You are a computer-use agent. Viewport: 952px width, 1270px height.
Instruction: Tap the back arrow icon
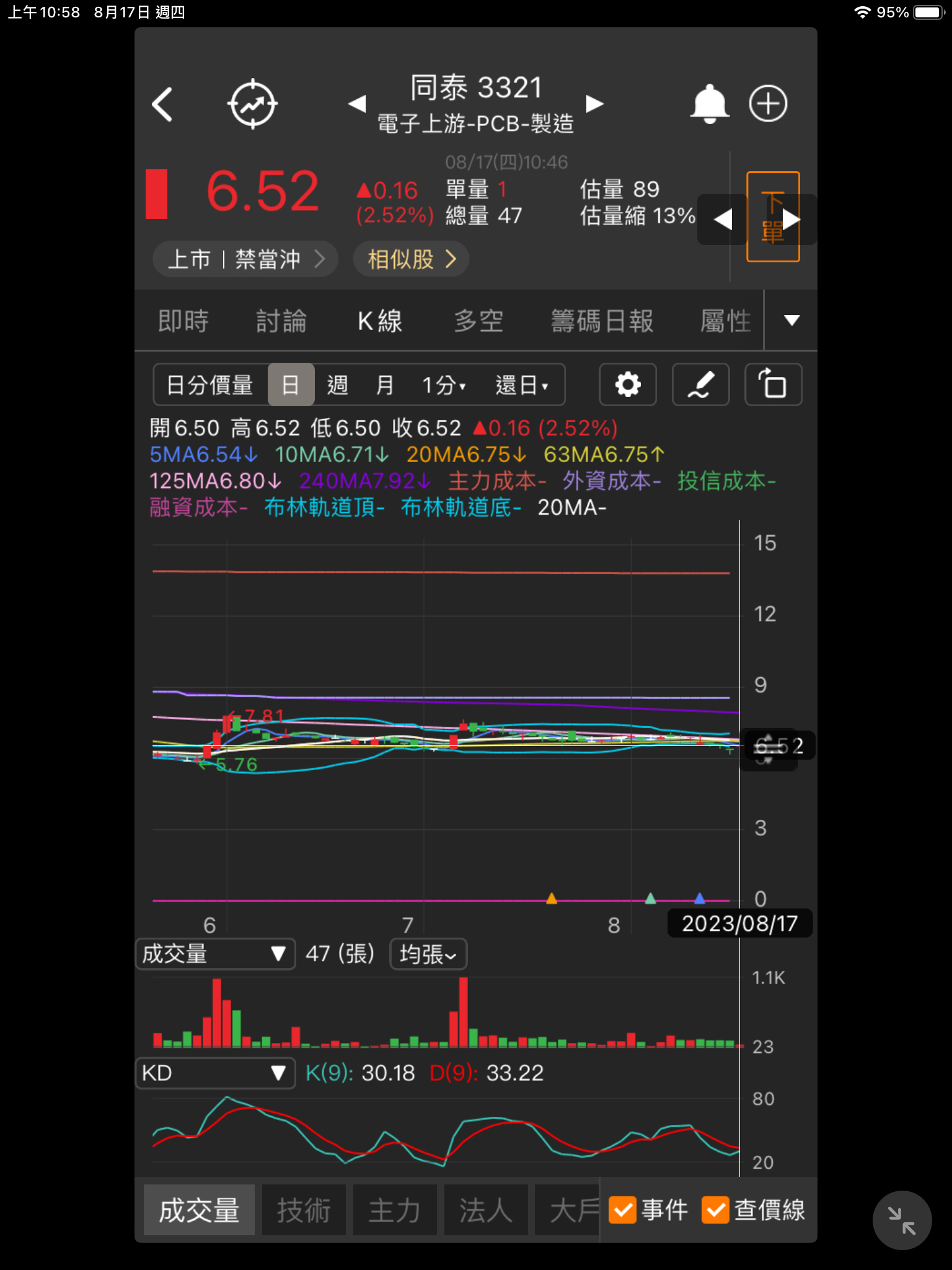(x=162, y=104)
